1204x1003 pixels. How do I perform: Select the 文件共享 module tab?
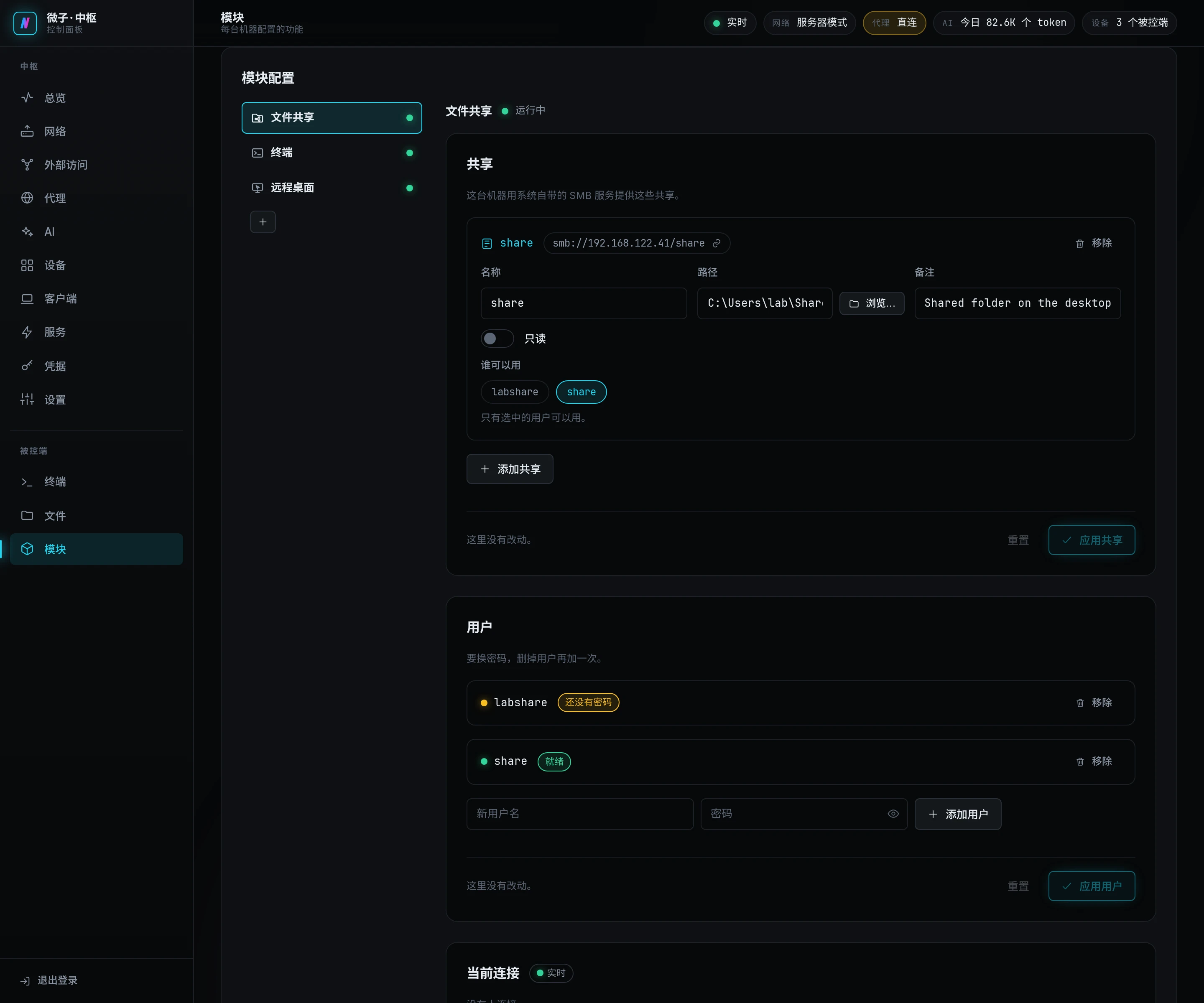(x=332, y=117)
